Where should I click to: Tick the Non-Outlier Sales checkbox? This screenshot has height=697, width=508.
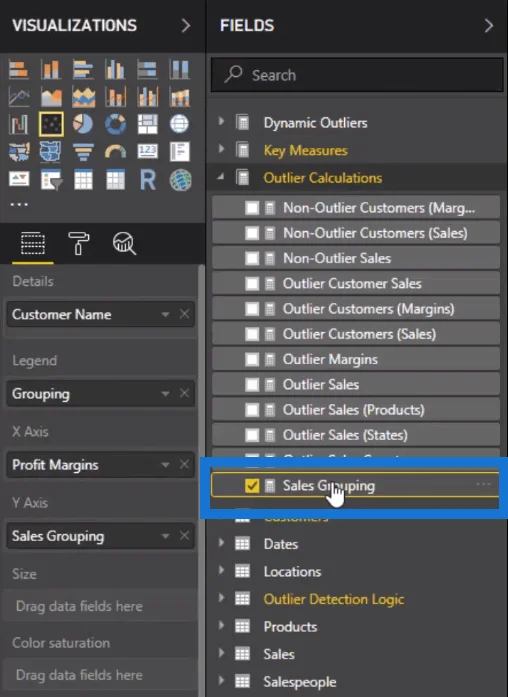pyautogui.click(x=252, y=258)
